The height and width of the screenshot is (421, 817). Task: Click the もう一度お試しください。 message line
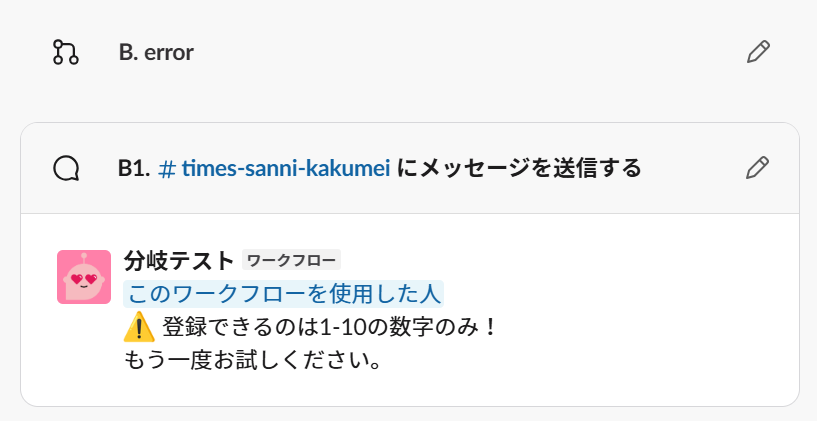pyautogui.click(x=252, y=361)
